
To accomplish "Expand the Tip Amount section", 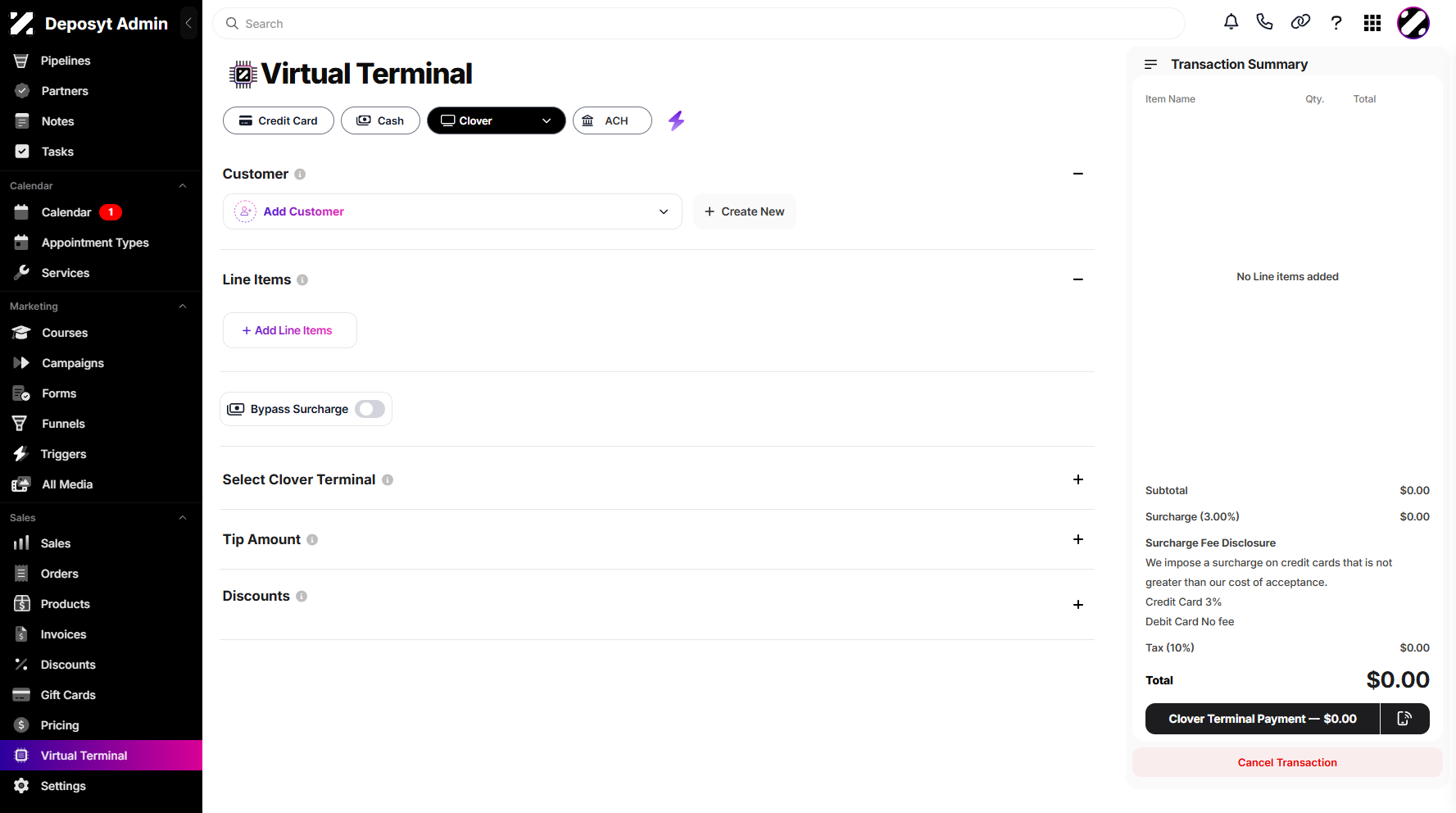I will click(x=1078, y=539).
